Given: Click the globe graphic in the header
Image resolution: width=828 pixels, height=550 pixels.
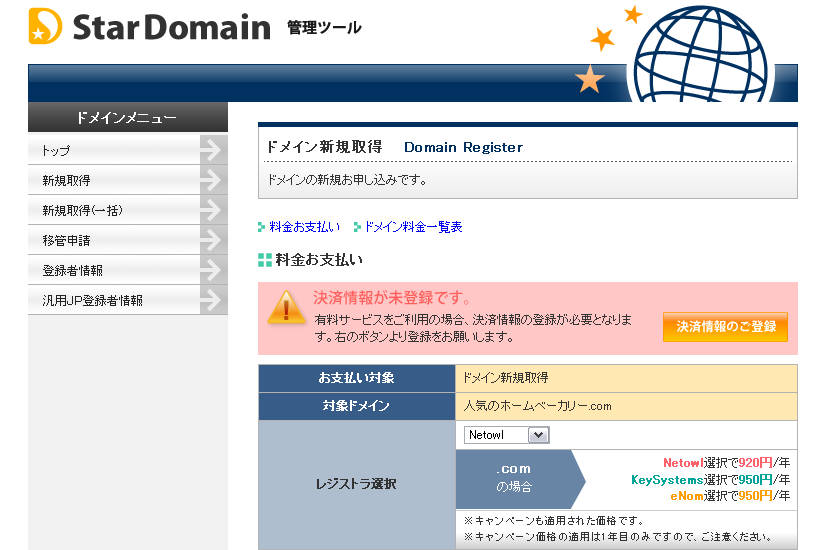Looking at the screenshot, I should tap(700, 54).
